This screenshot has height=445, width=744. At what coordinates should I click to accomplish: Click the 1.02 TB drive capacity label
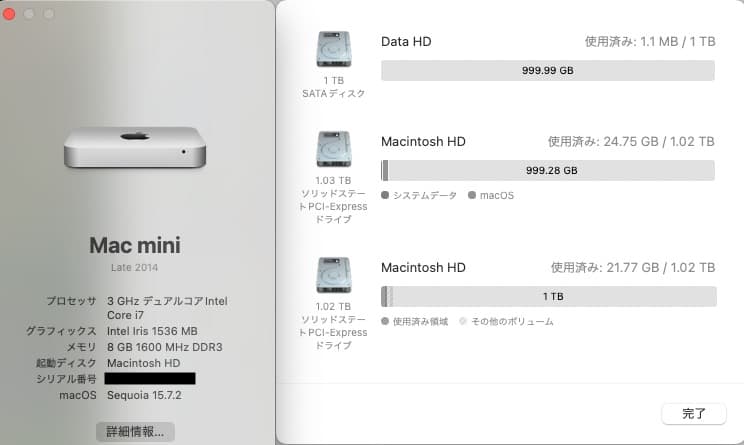point(334,307)
